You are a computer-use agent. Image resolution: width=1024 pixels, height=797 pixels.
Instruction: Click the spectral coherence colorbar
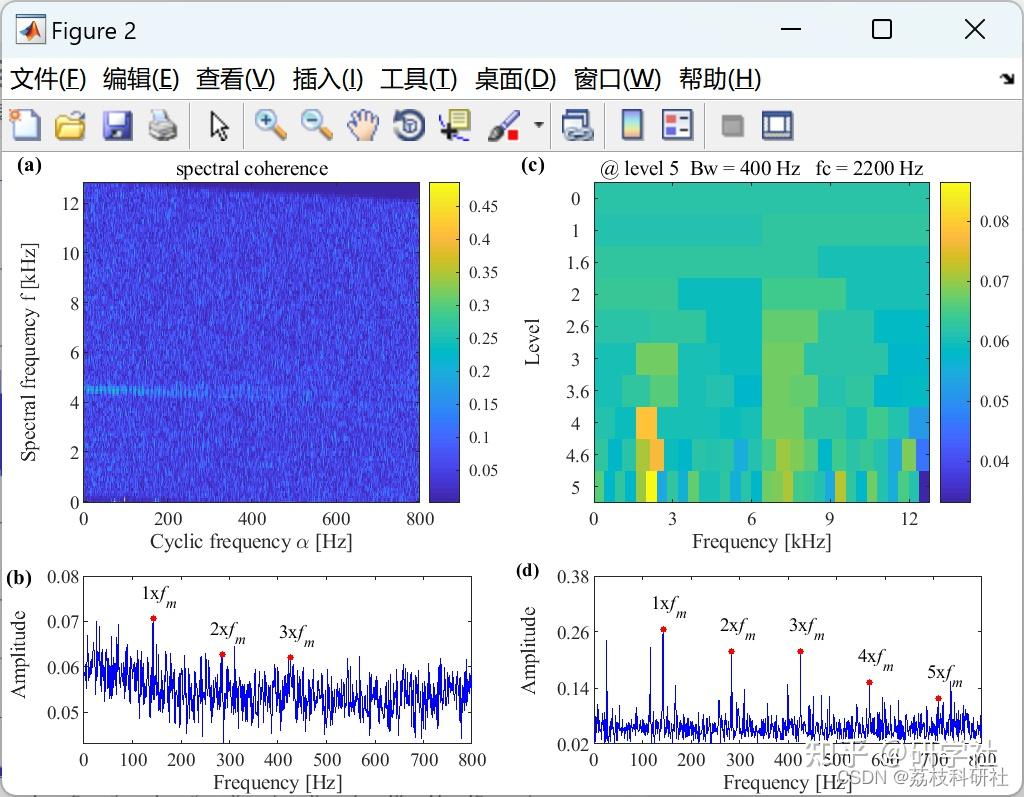click(x=444, y=342)
